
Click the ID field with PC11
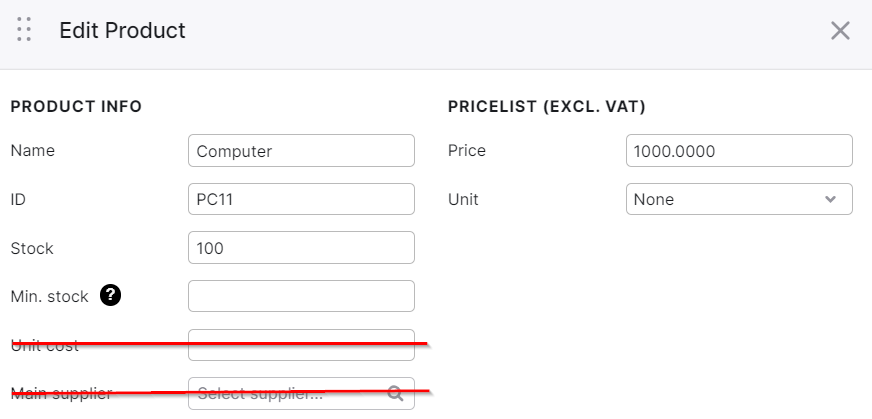pos(301,199)
